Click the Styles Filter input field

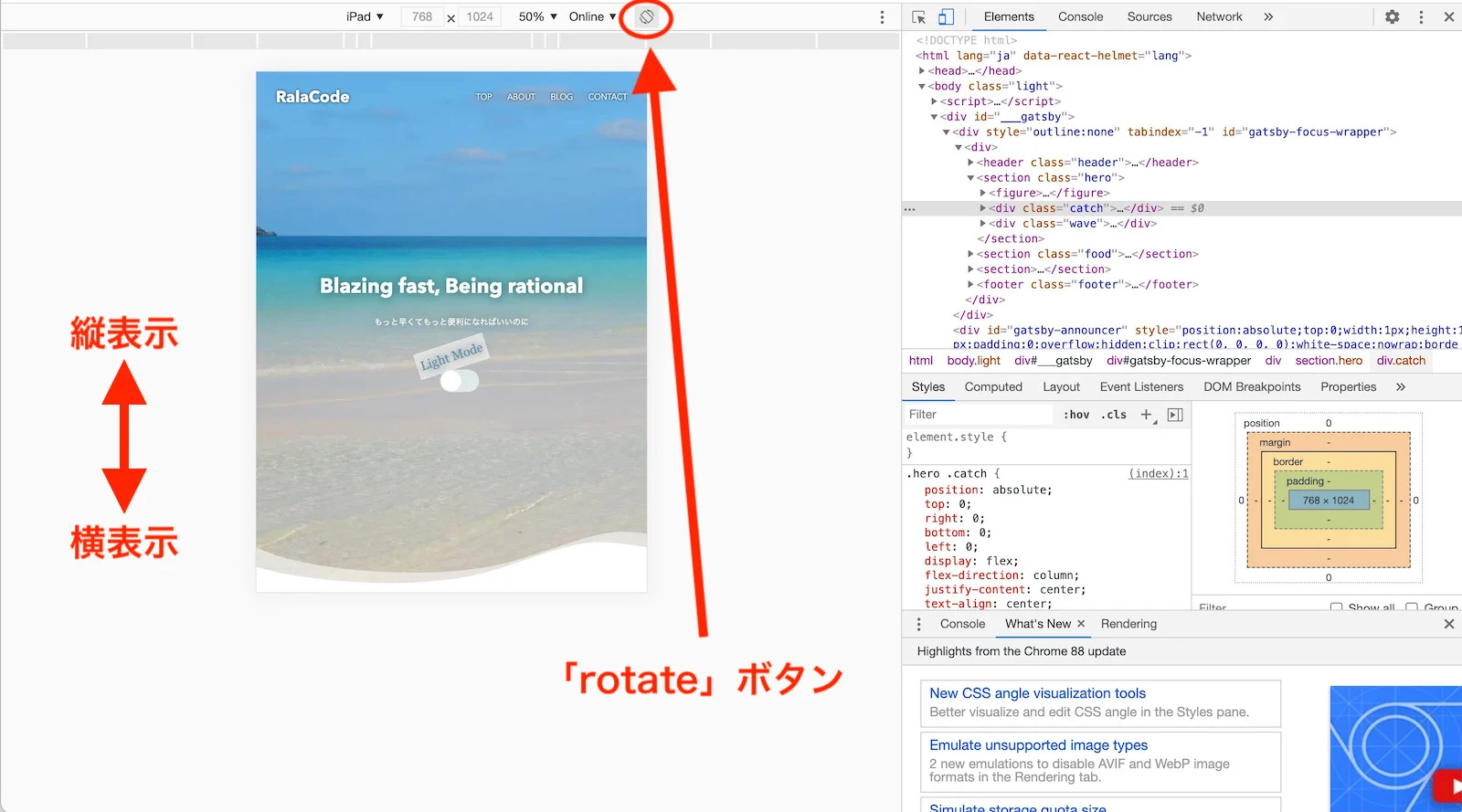(978, 415)
